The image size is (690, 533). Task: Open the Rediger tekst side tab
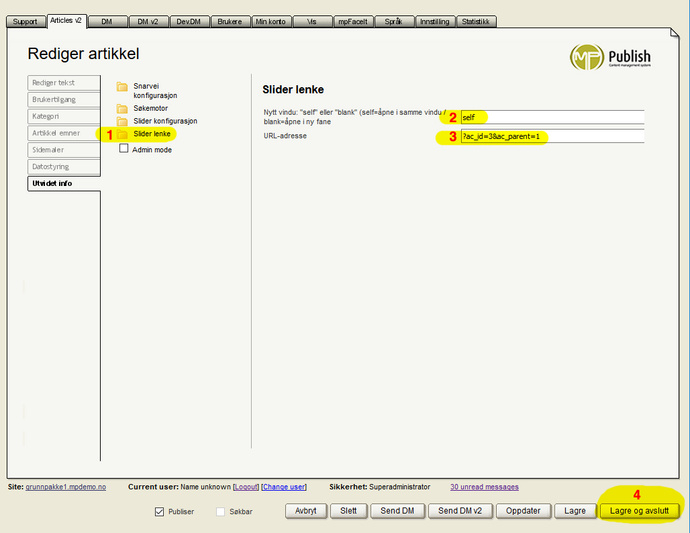tap(64, 83)
